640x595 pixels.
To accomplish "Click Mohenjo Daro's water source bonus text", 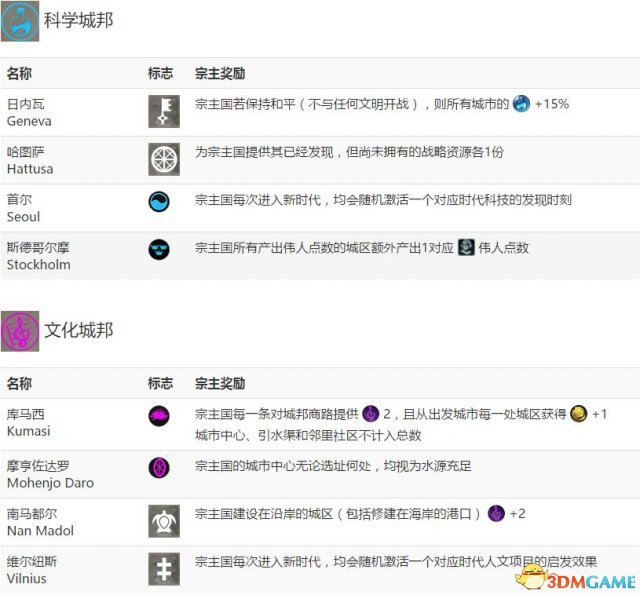I will pyautogui.click(x=333, y=466).
